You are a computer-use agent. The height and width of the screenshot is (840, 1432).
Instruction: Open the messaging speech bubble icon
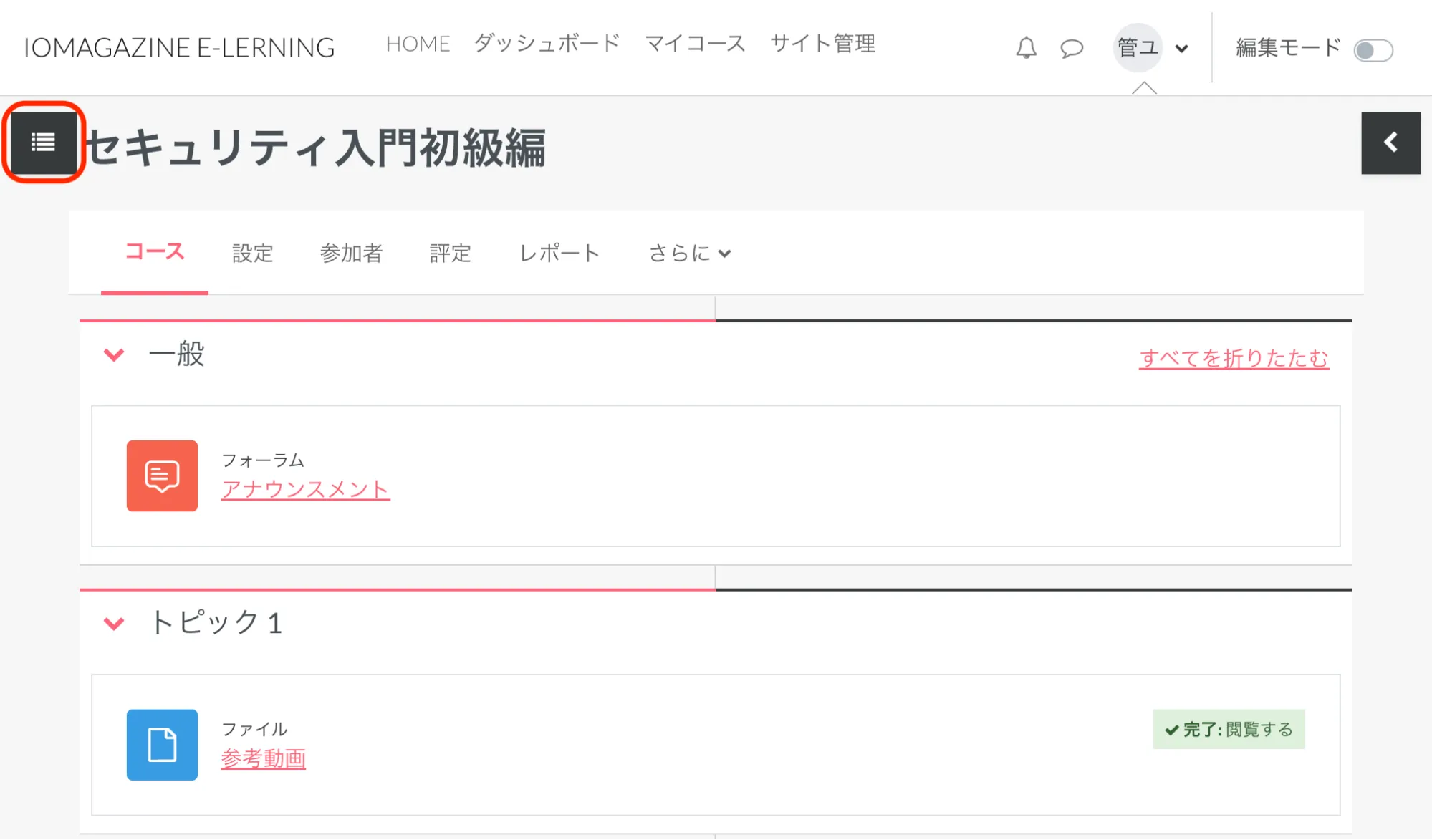[x=1072, y=49]
